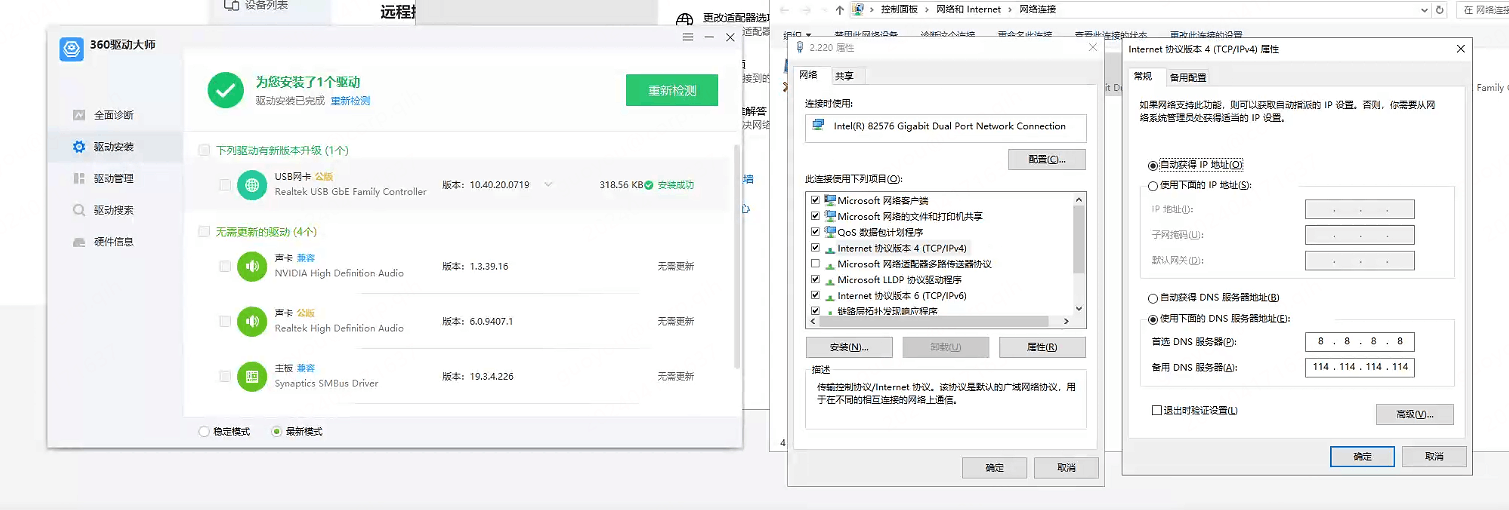The width and height of the screenshot is (1509, 510).
Task: Expand version dropdown for USB网卡 driver
Action: point(548,185)
